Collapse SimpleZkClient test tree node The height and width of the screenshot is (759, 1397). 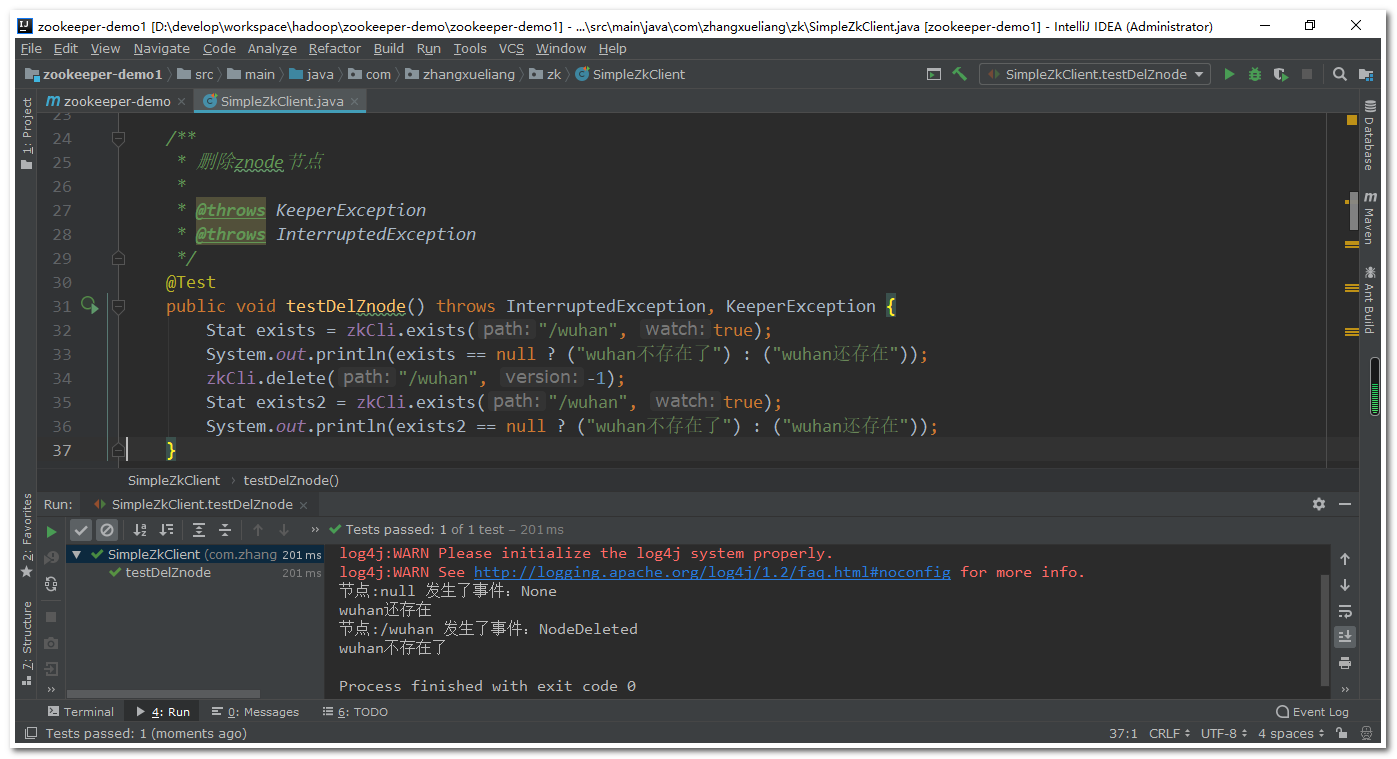(x=77, y=554)
